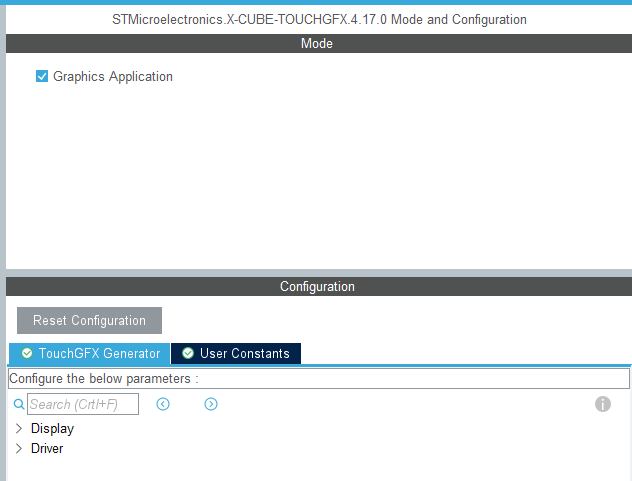Viewport: 632px width, 481px height.
Task: Click the Search (Crtl+F) input field
Action: pyautogui.click(x=83, y=404)
